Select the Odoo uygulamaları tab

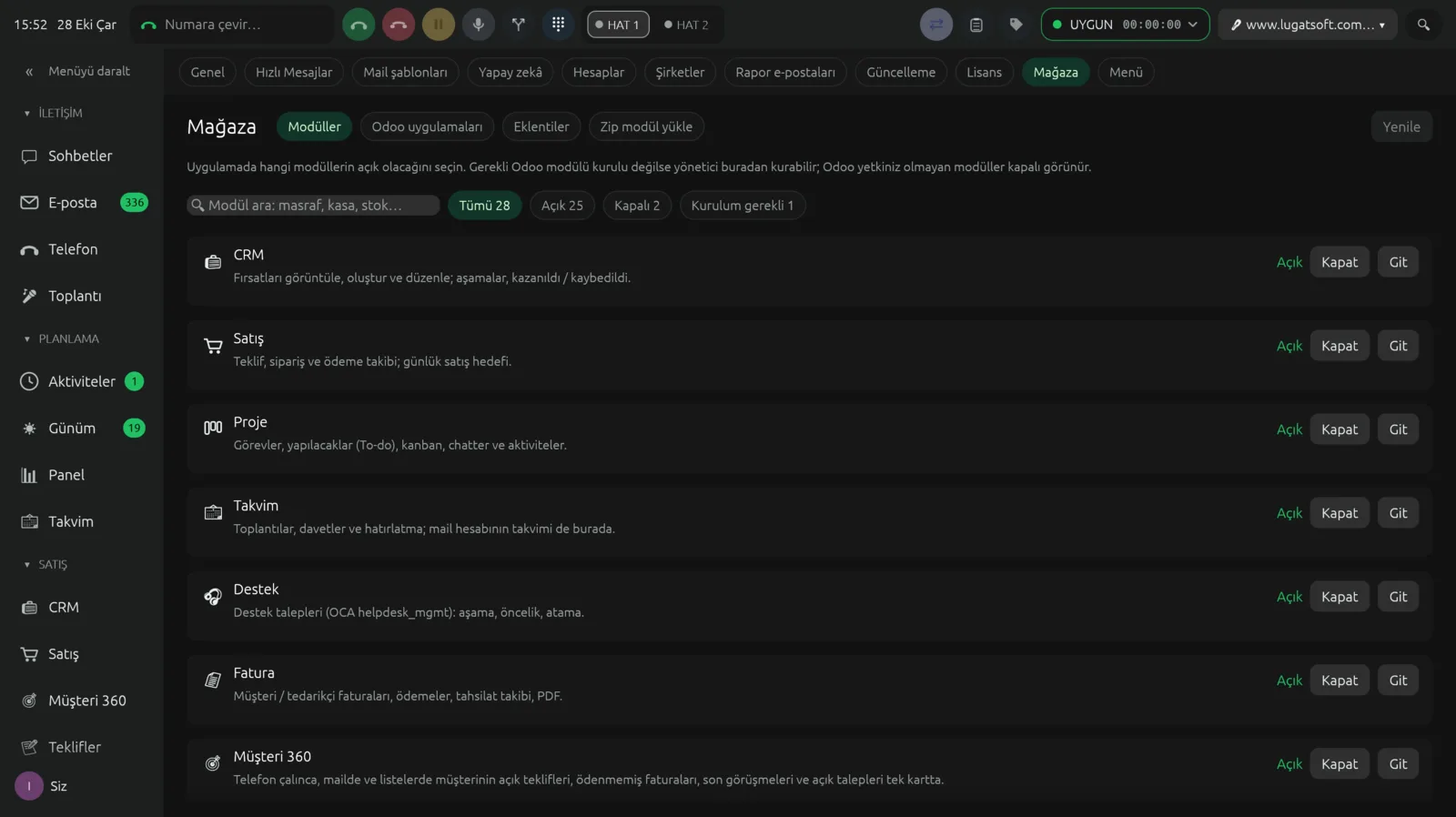427,126
